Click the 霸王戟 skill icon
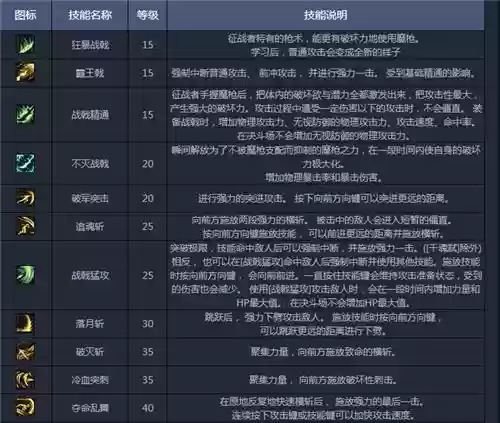 point(26,72)
